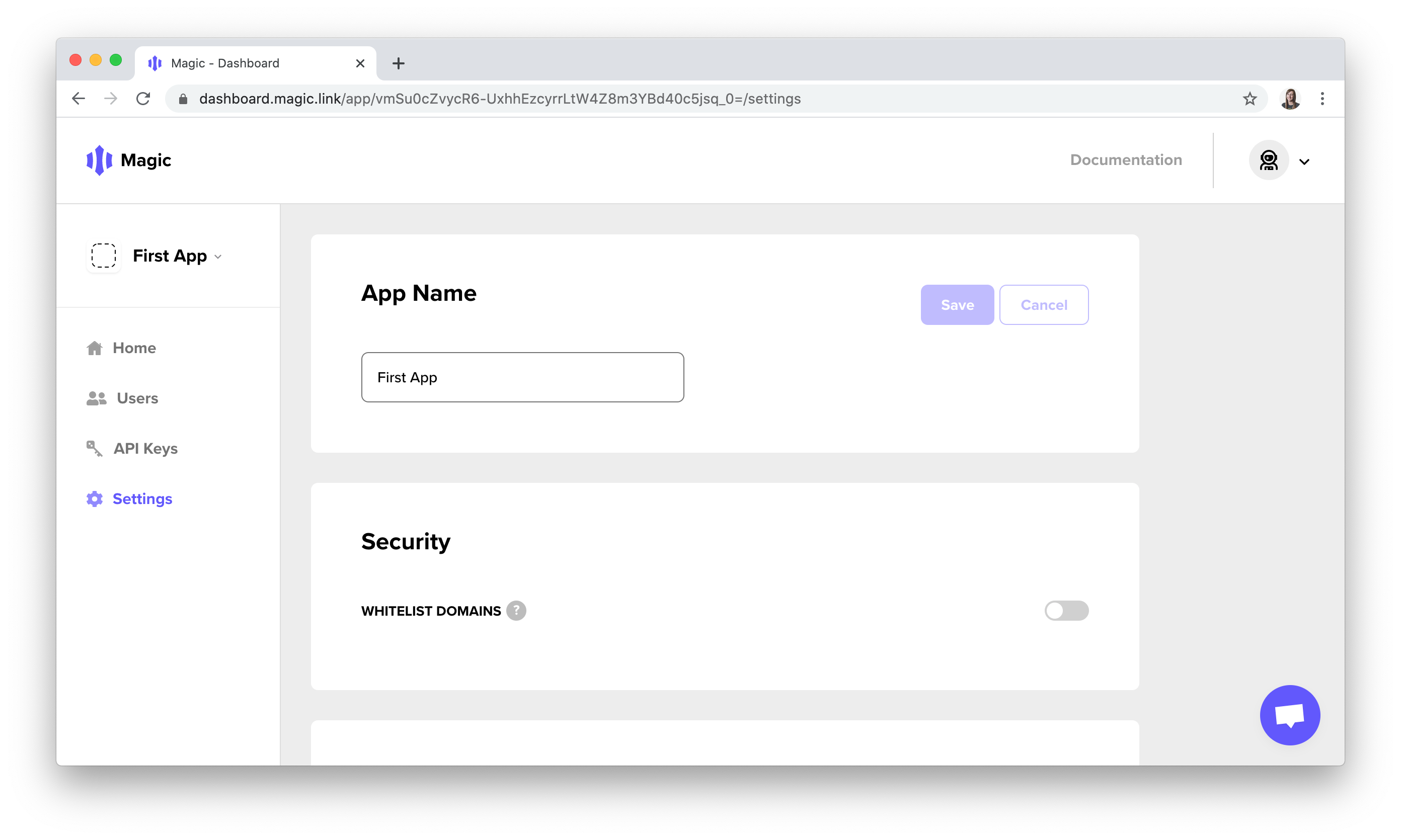Click the help icon beside Whitelist Domains
The width and height of the screenshot is (1401, 840).
(516, 611)
